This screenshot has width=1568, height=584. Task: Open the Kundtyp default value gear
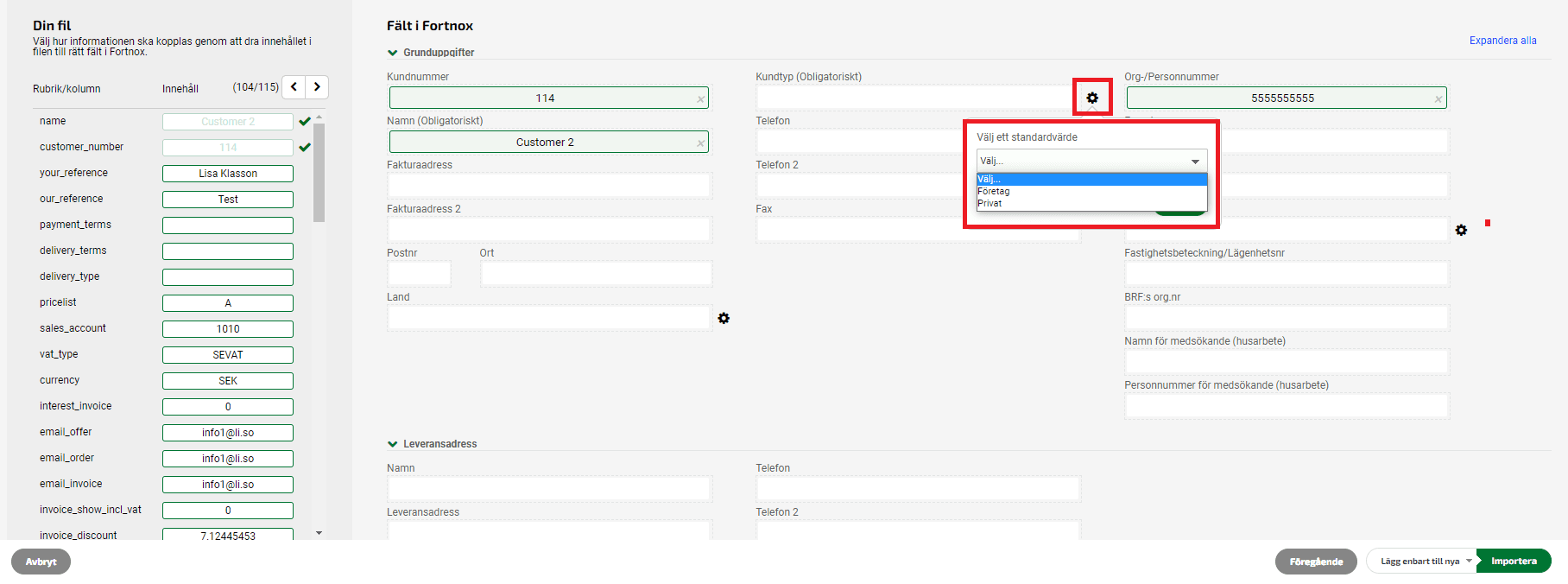click(1092, 98)
